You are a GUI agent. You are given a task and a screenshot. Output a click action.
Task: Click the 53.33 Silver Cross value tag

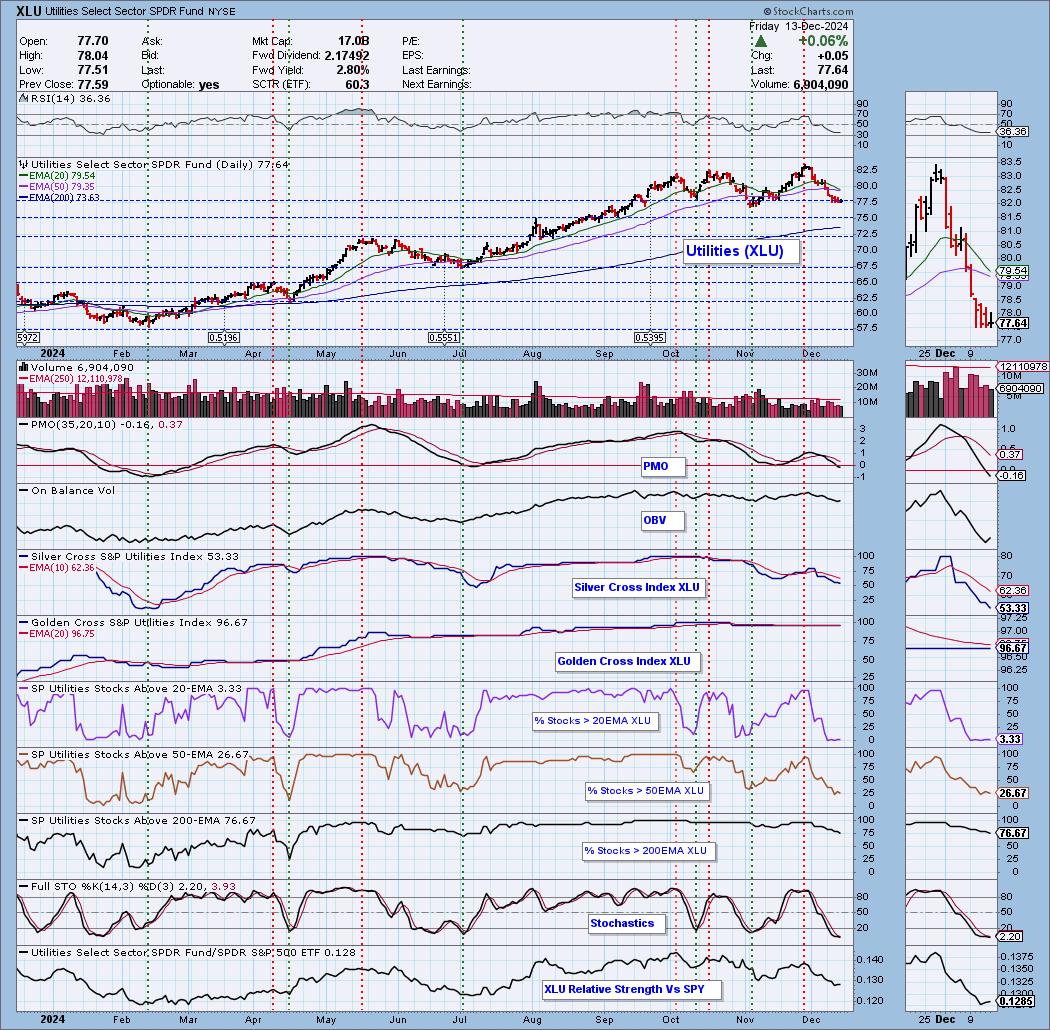(x=1012, y=608)
